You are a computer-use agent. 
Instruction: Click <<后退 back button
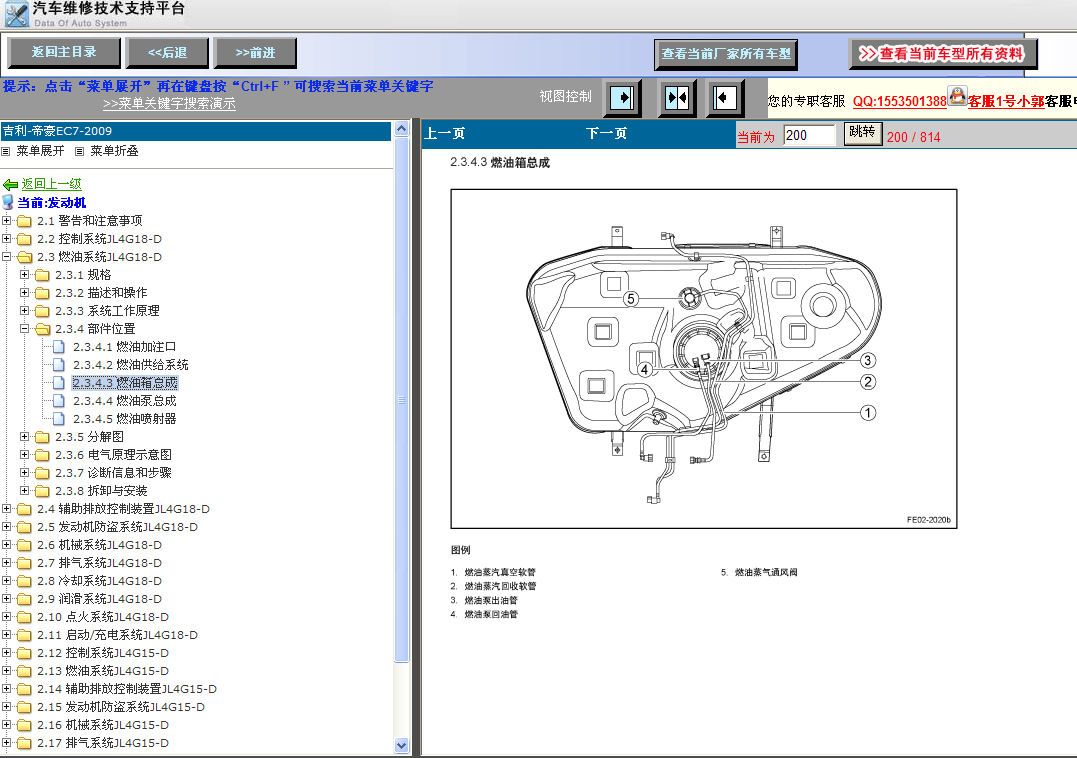coord(167,52)
